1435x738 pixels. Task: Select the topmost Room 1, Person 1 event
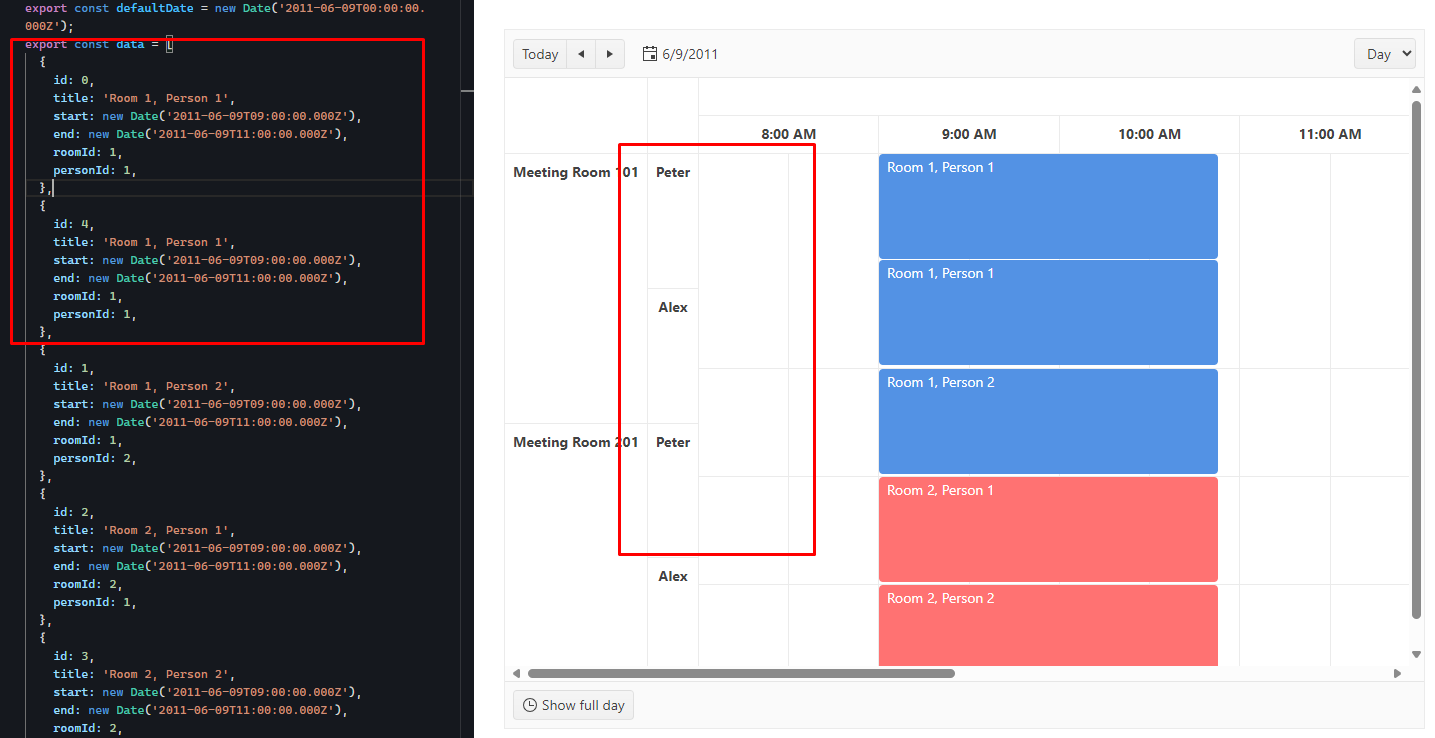click(1047, 206)
